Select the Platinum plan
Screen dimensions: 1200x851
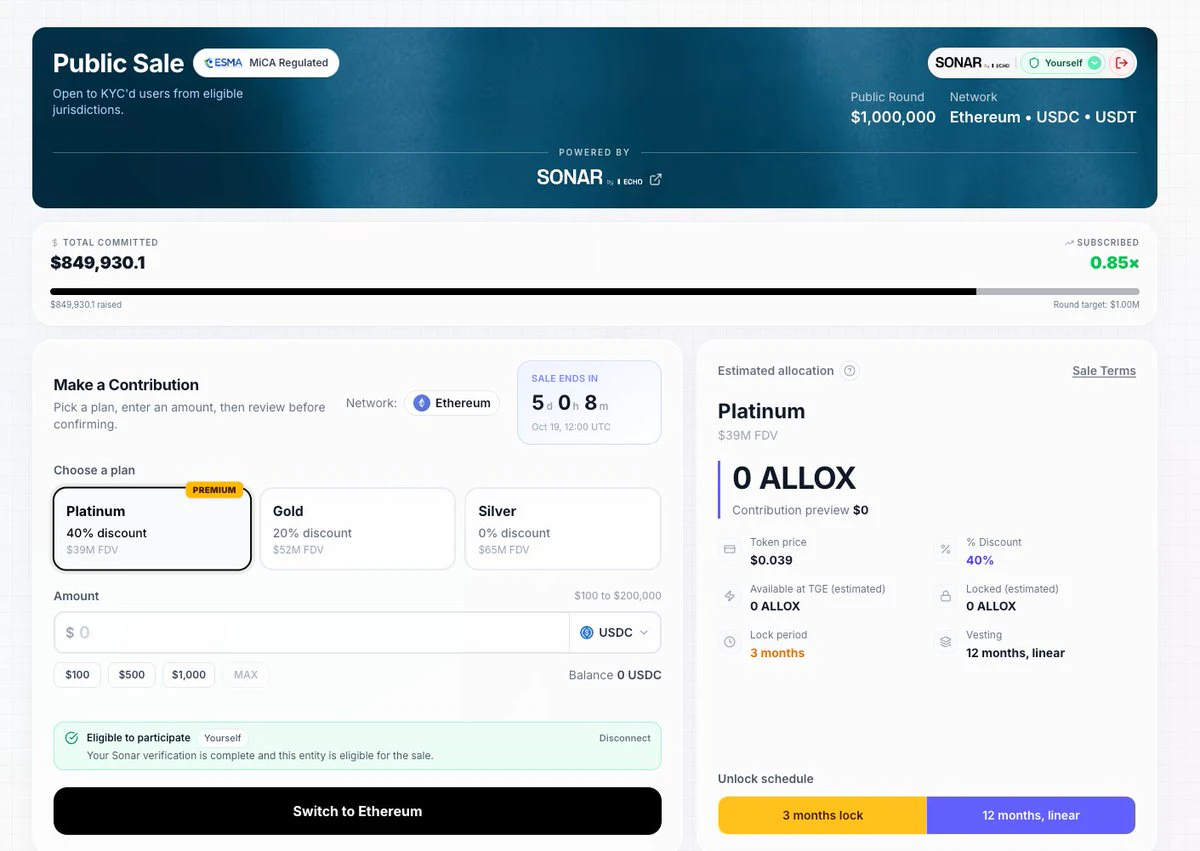(152, 529)
